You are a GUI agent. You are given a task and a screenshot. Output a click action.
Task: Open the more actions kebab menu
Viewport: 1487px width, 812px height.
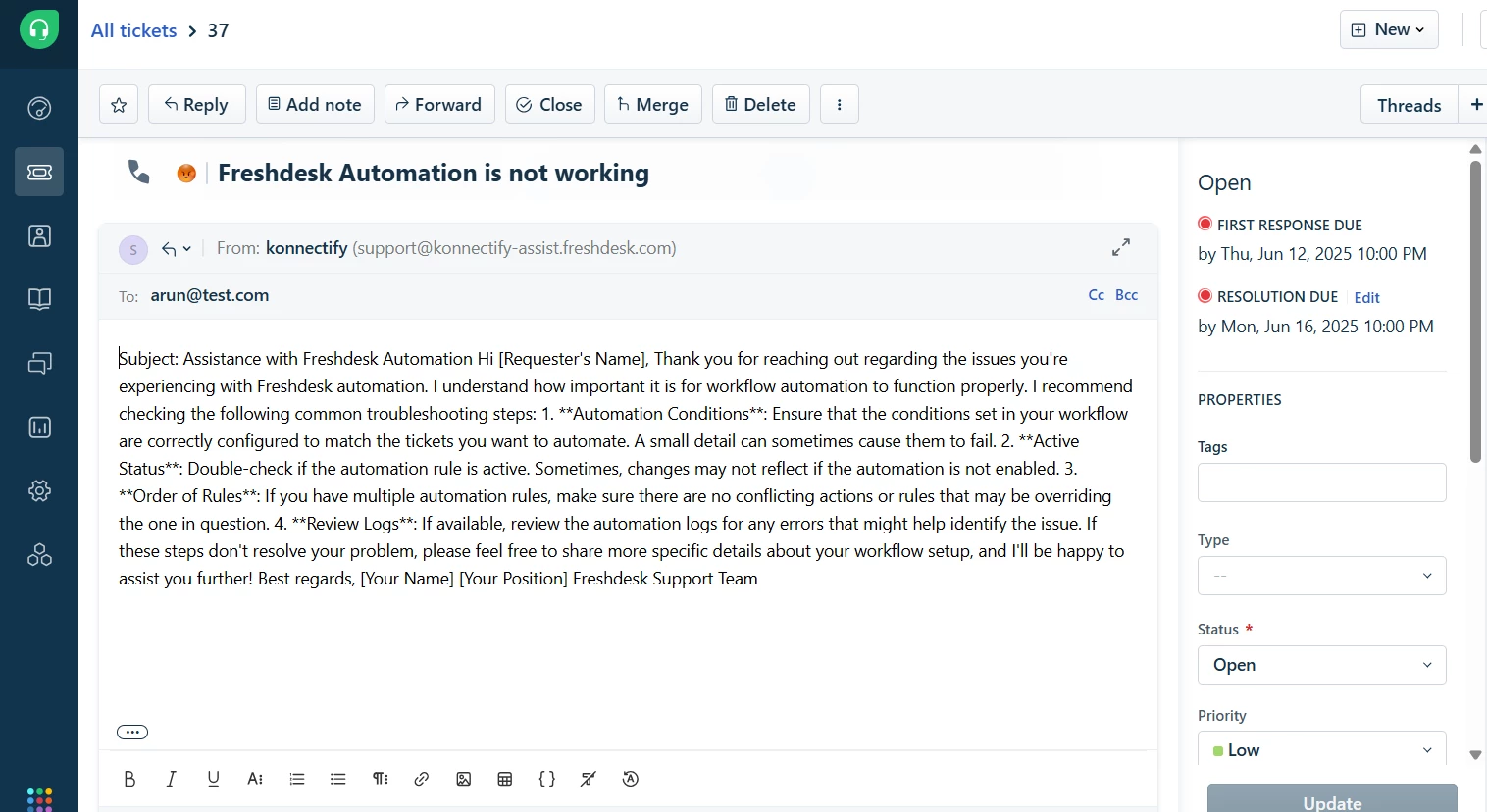pyautogui.click(x=839, y=104)
